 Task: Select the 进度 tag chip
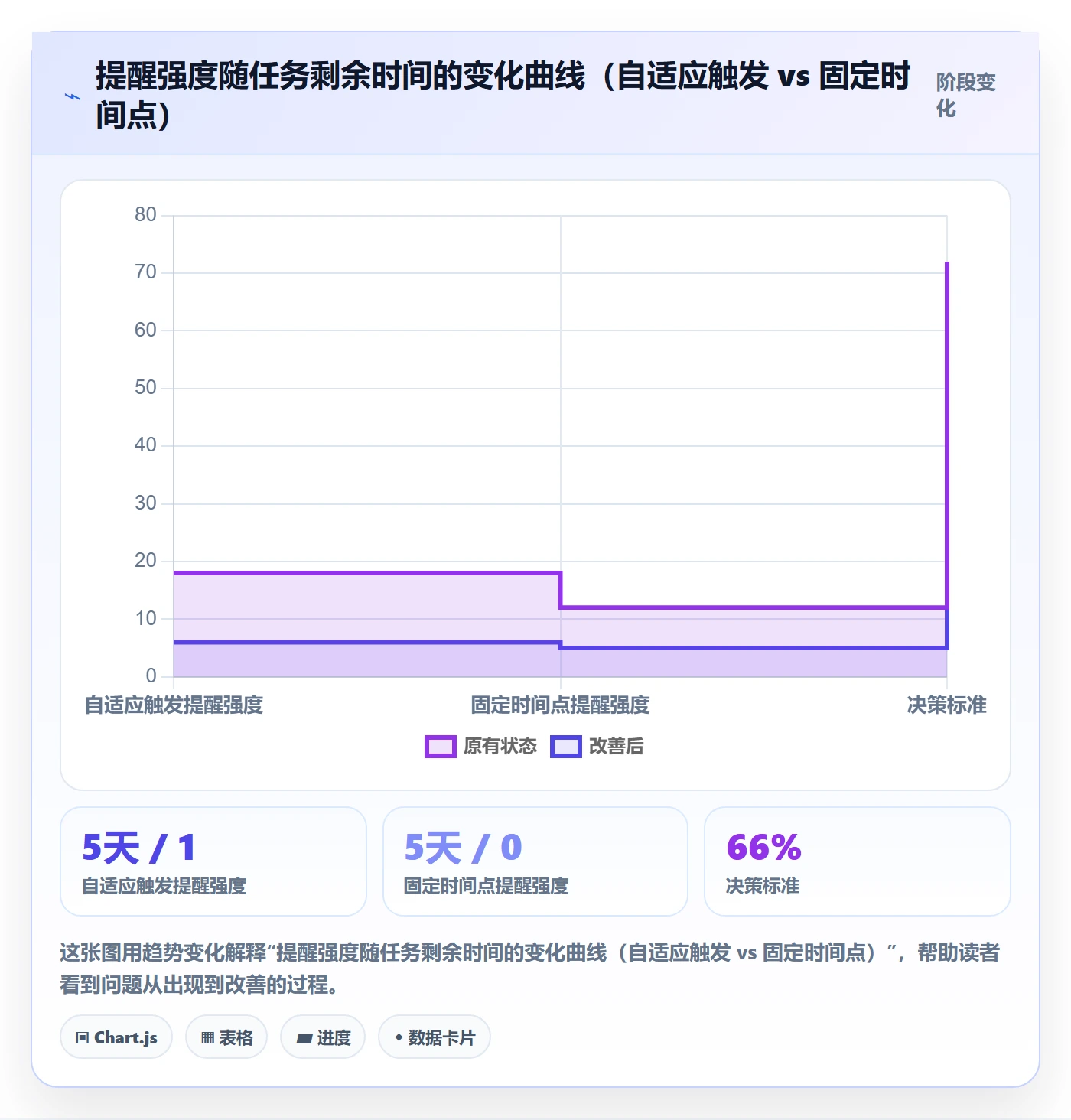click(x=323, y=1037)
